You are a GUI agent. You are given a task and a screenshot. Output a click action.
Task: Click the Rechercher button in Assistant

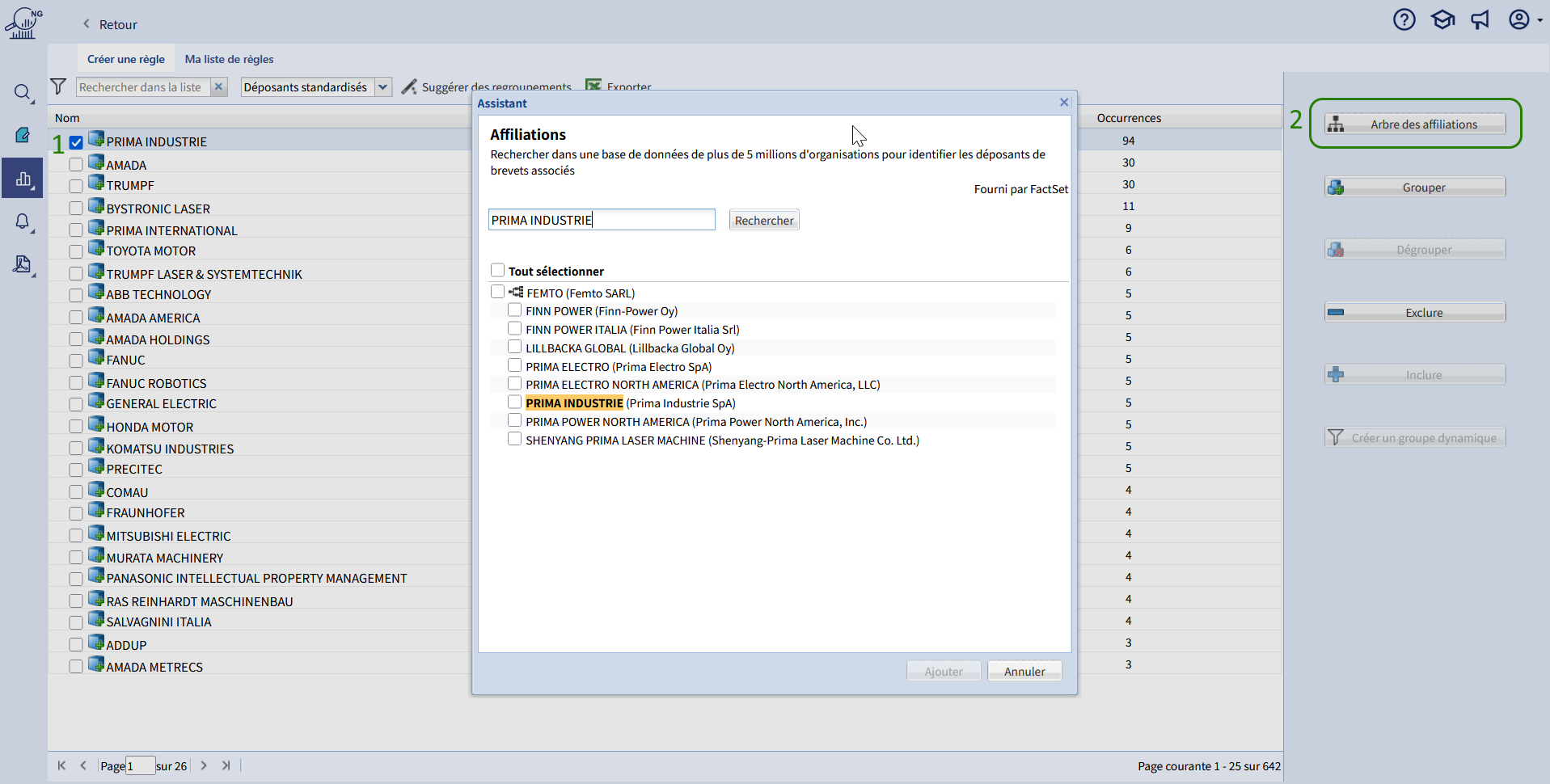click(764, 220)
